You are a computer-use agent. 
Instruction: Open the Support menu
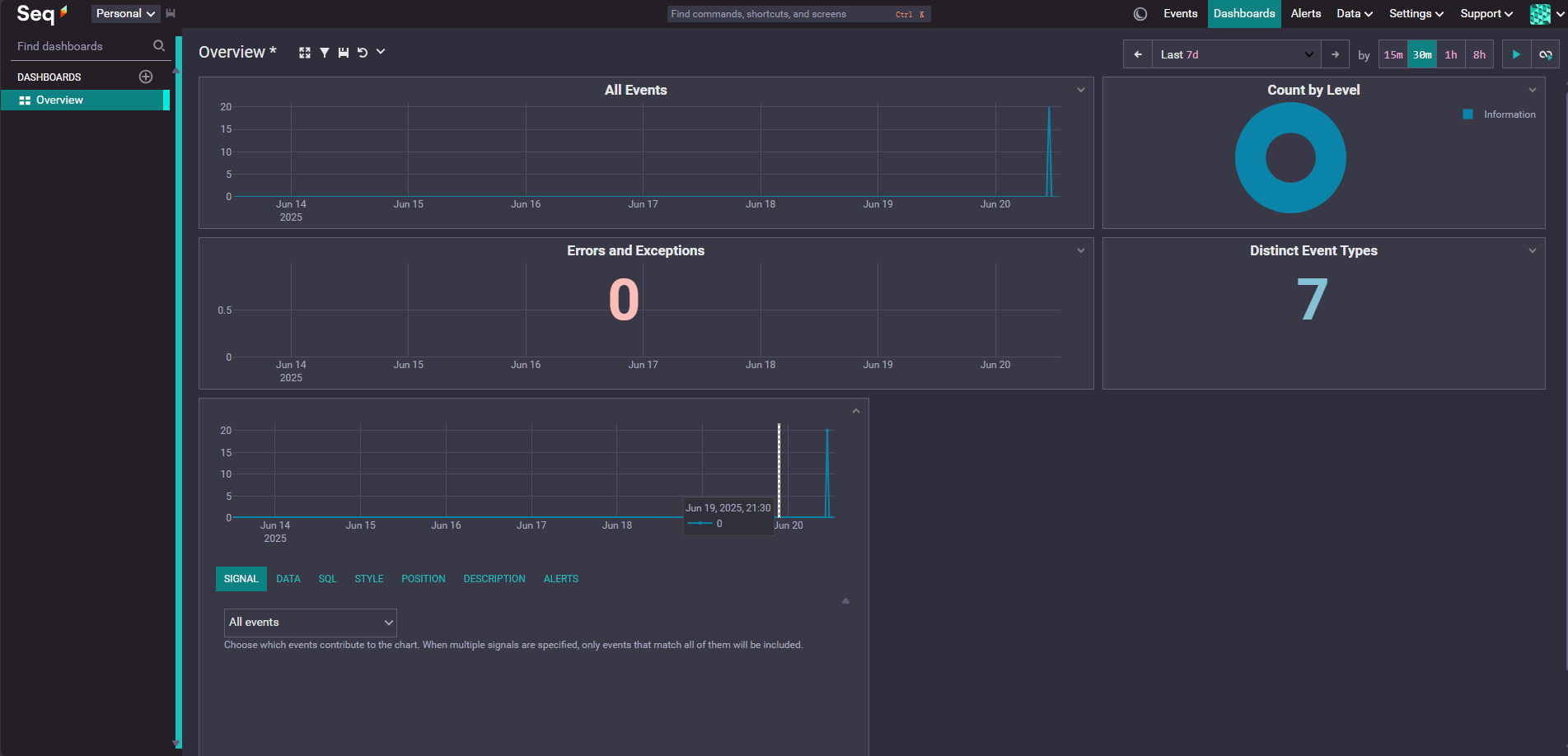coord(1486,13)
